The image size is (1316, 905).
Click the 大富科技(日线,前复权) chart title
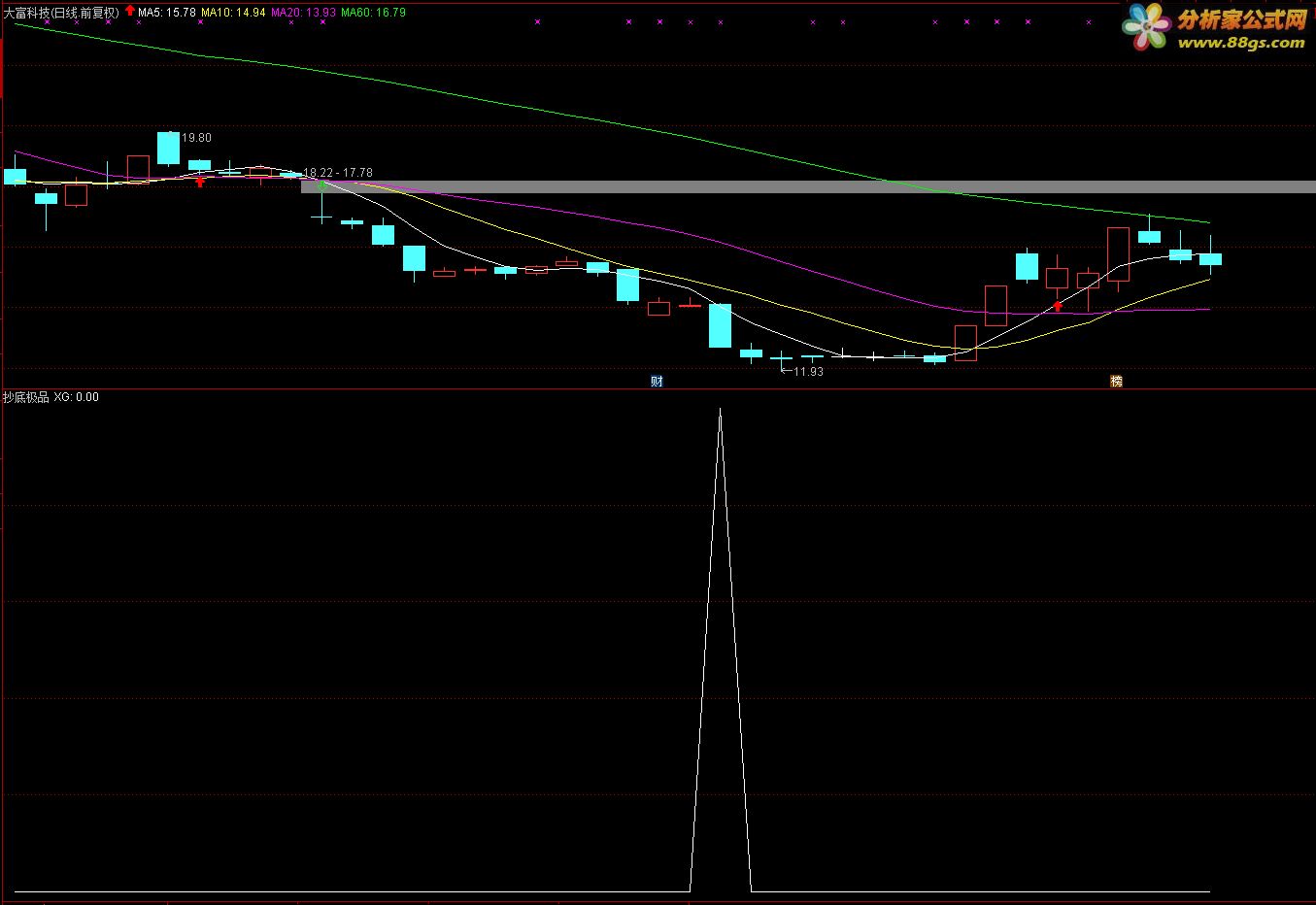coord(61,13)
